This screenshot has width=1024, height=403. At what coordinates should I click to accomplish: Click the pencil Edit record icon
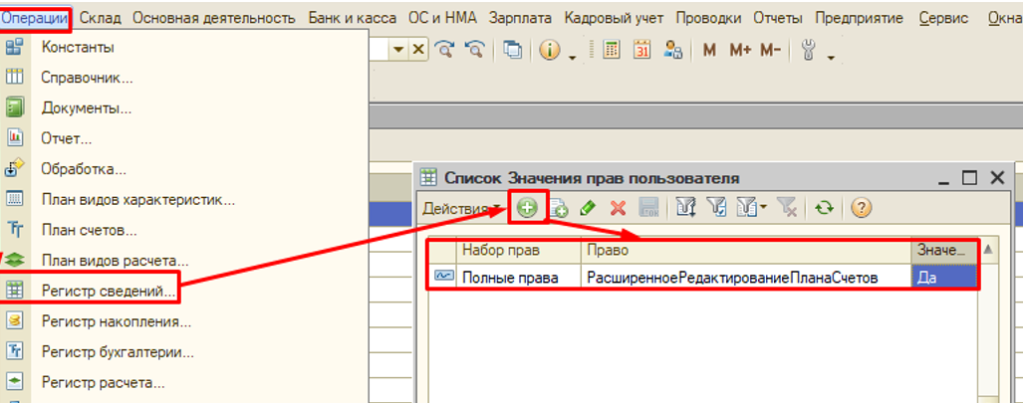click(589, 208)
